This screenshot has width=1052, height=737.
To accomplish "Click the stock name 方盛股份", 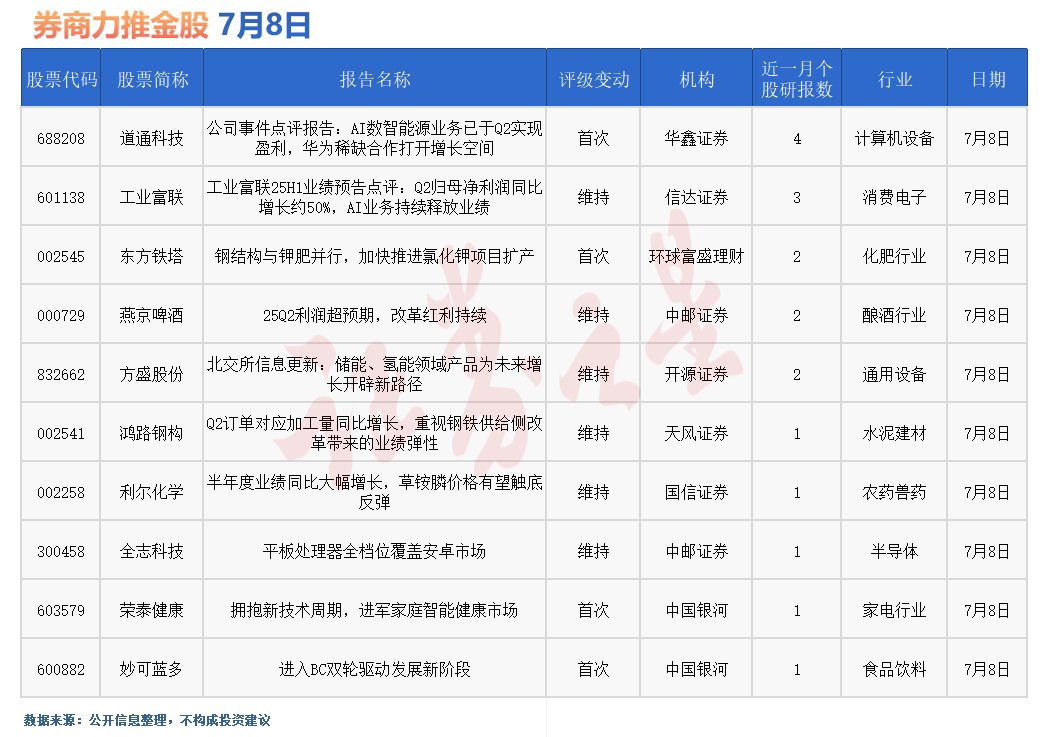I will (x=152, y=375).
